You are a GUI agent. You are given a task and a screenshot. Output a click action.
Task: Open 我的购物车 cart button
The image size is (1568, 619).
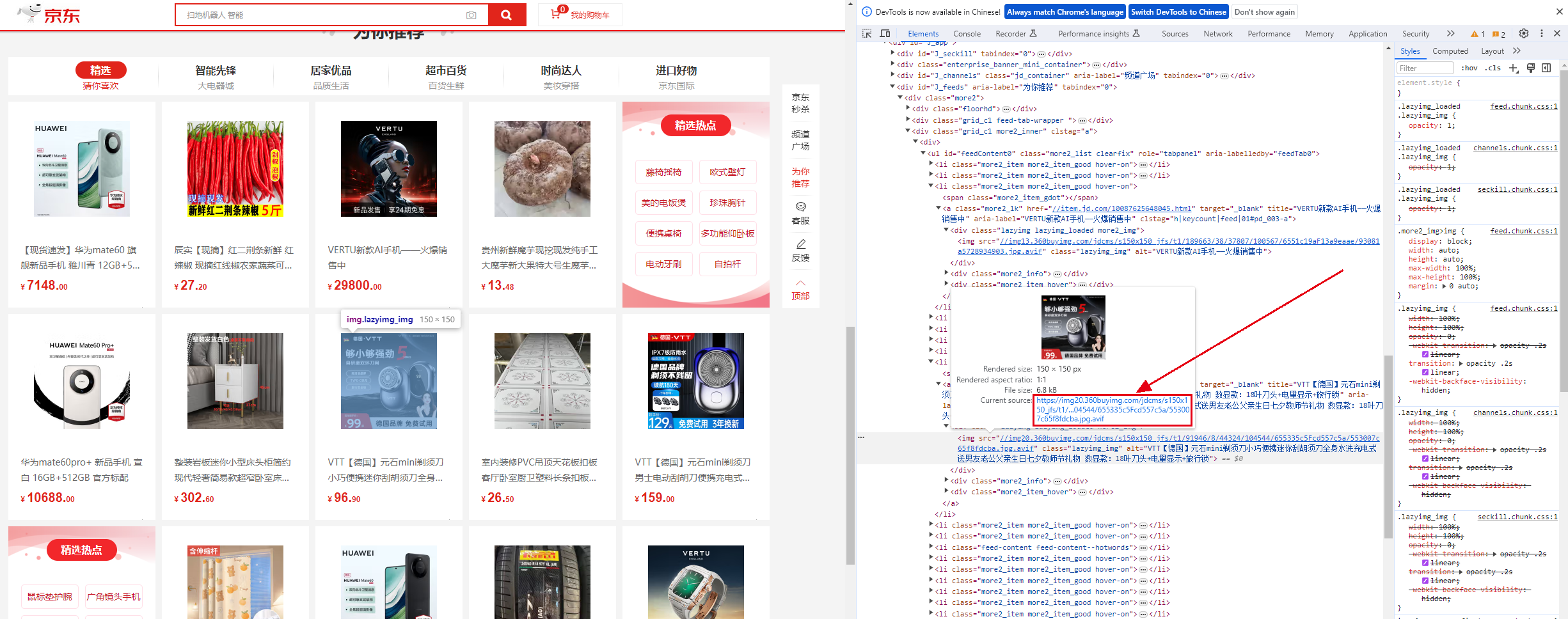point(580,15)
